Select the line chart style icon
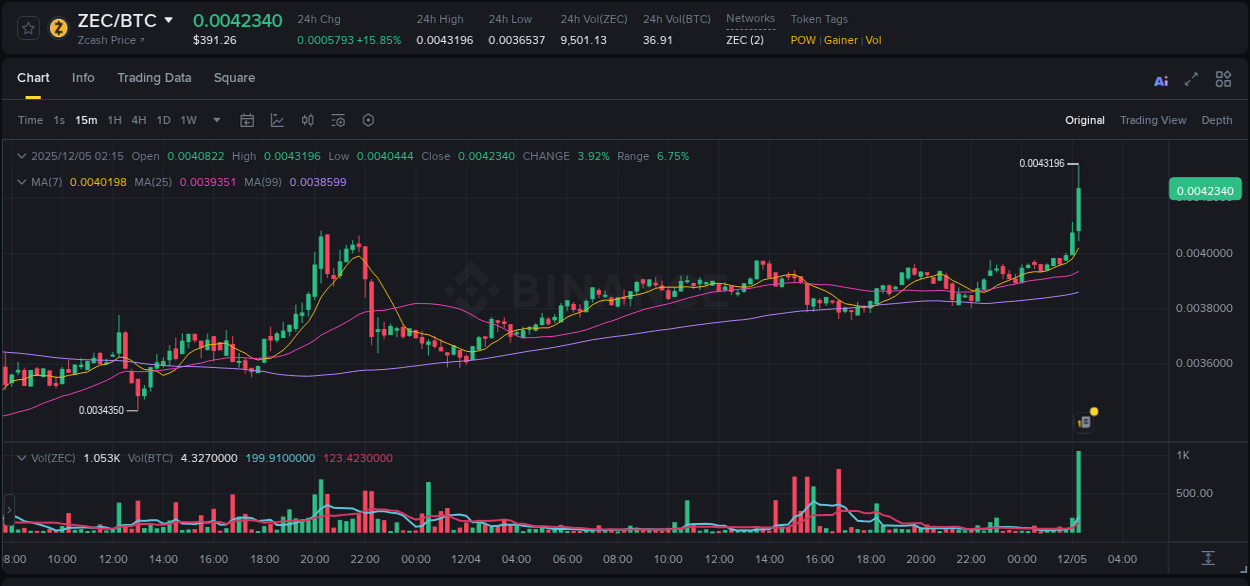1250x586 pixels. [x=277, y=119]
